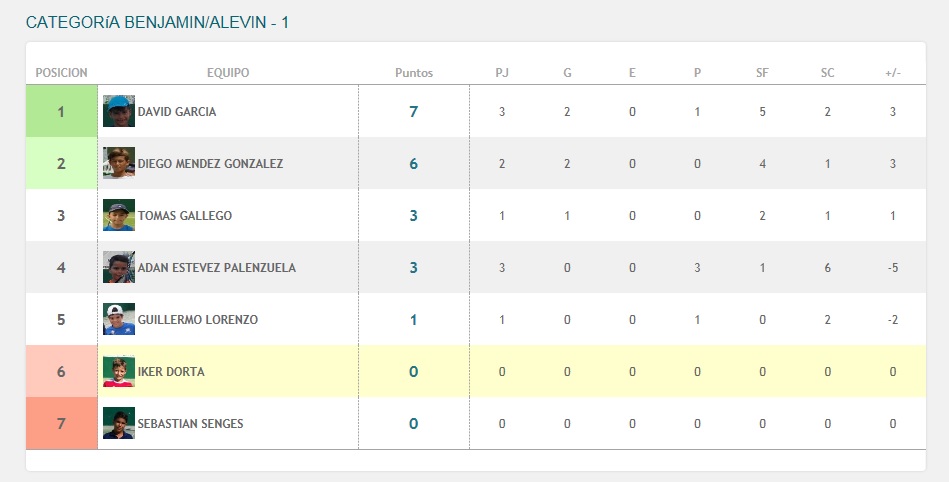Click the DIEGO MENDEZ GONZALEZ name link
This screenshot has width=949, height=482.
point(210,163)
